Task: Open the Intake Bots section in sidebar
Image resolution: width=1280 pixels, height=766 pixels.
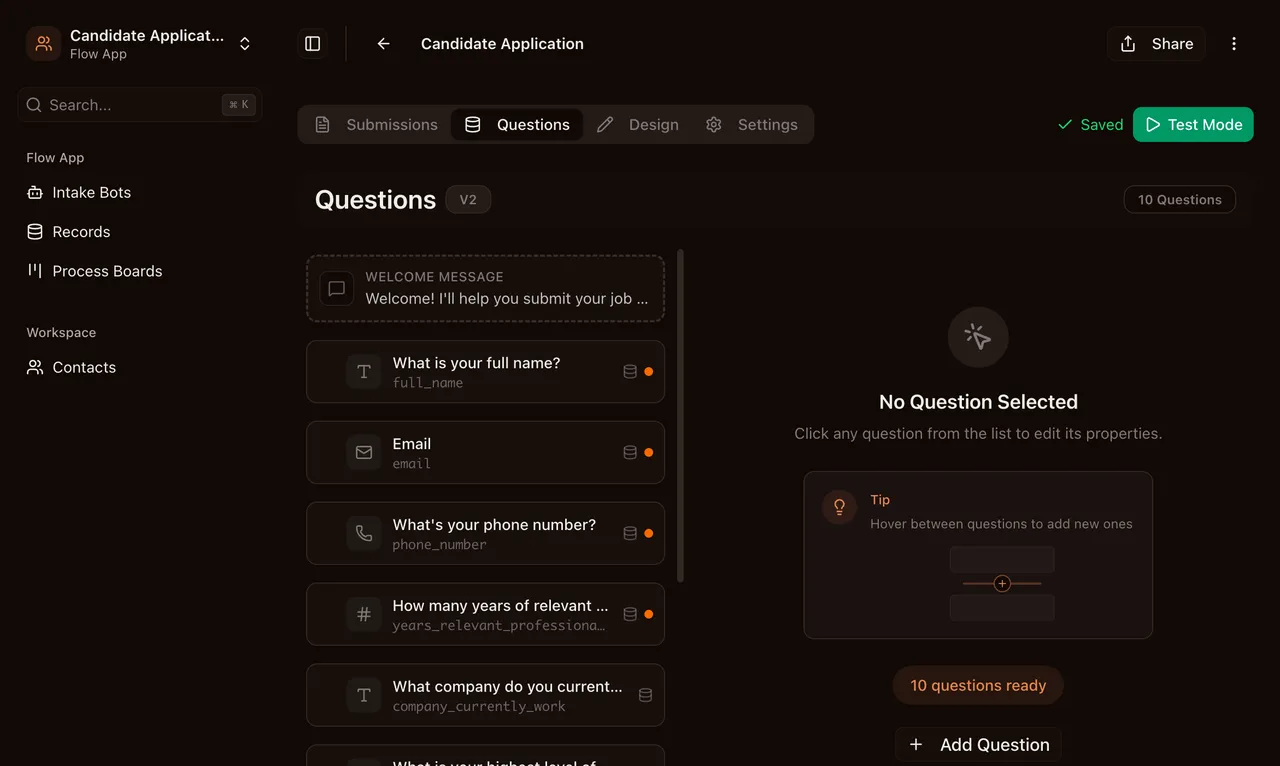Action: click(91, 192)
